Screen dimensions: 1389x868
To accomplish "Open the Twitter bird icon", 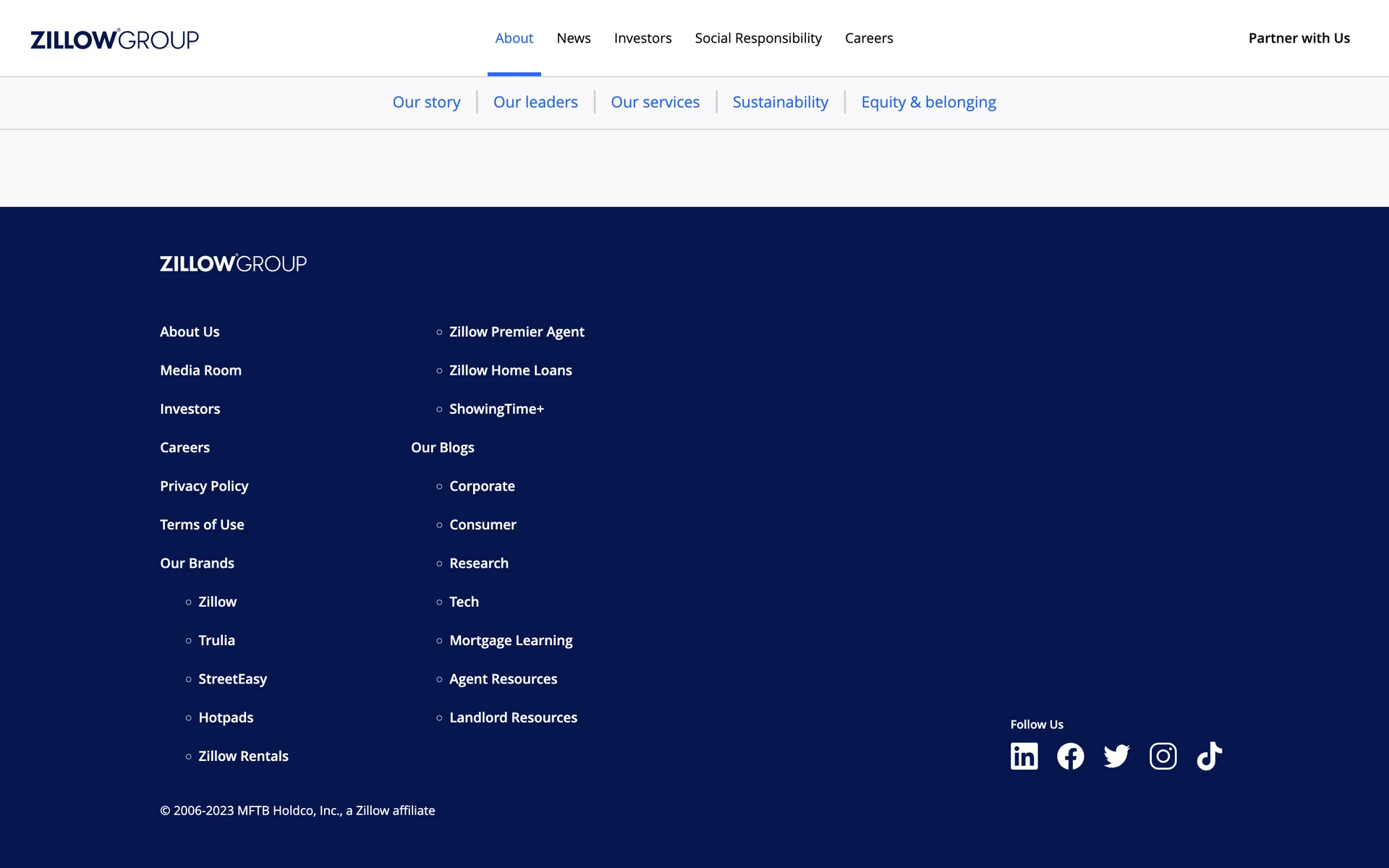I will [x=1116, y=756].
